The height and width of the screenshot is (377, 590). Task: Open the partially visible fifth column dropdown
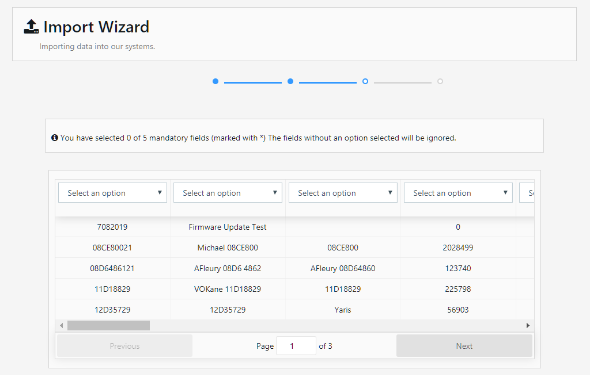(x=527, y=193)
